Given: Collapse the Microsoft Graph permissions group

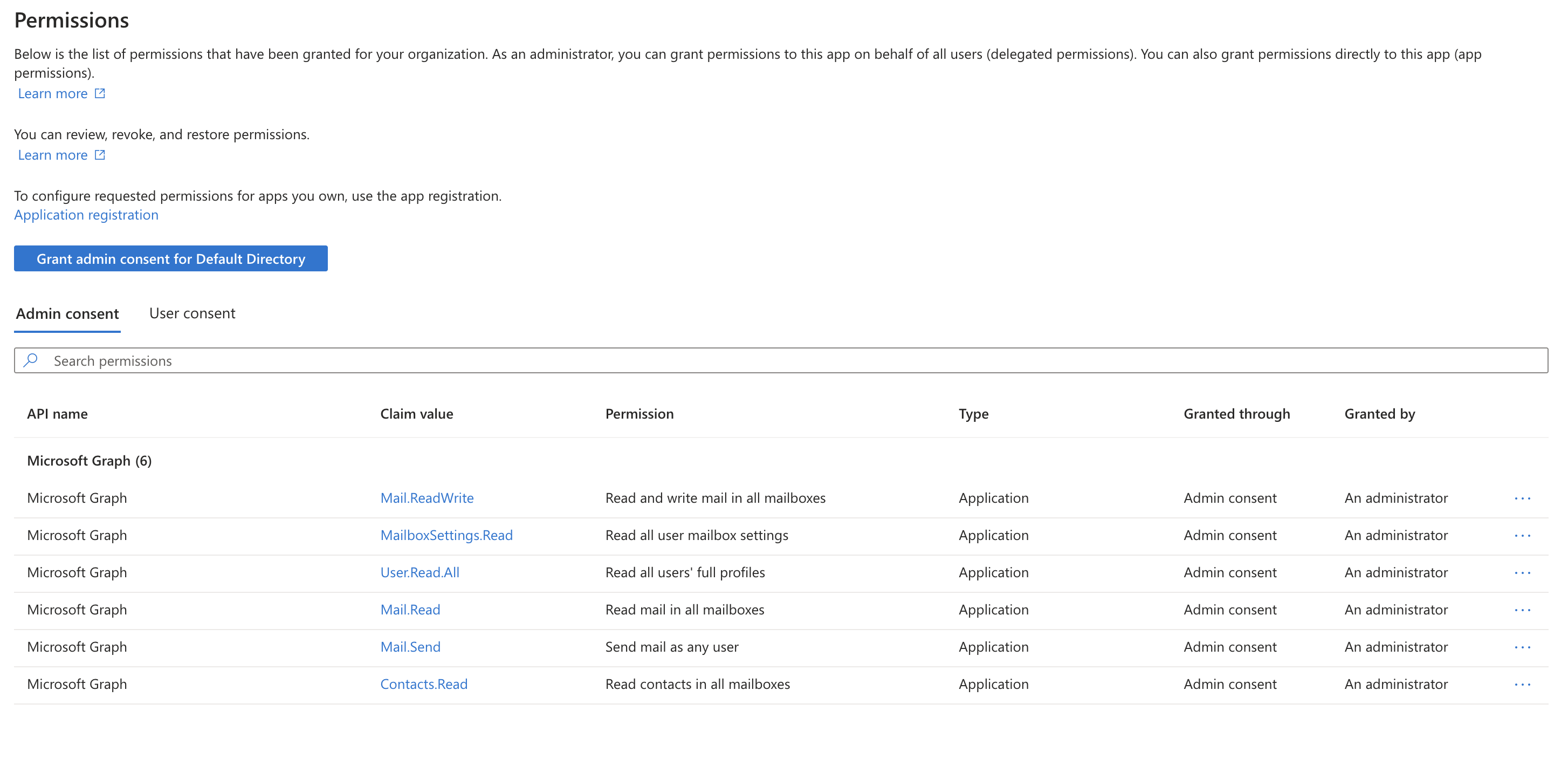Looking at the screenshot, I should click(89, 461).
